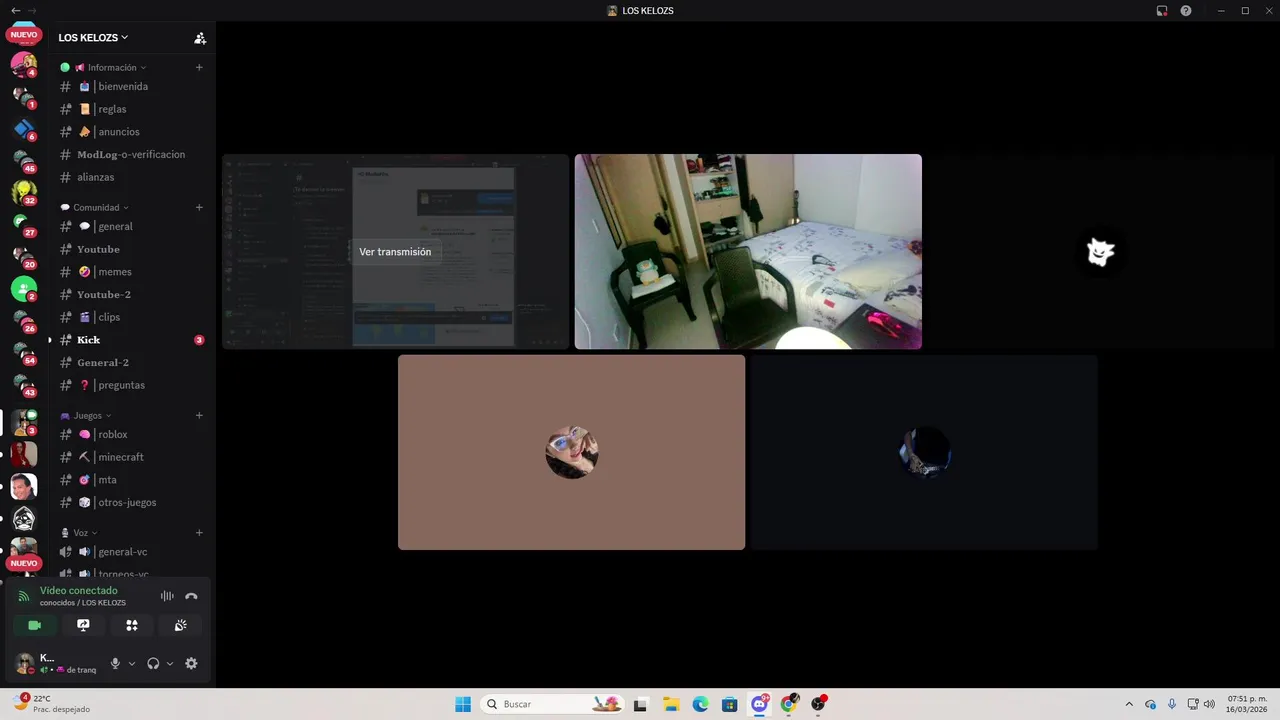
Task: Open the Kick channel with unread badge
Action: coord(132,340)
